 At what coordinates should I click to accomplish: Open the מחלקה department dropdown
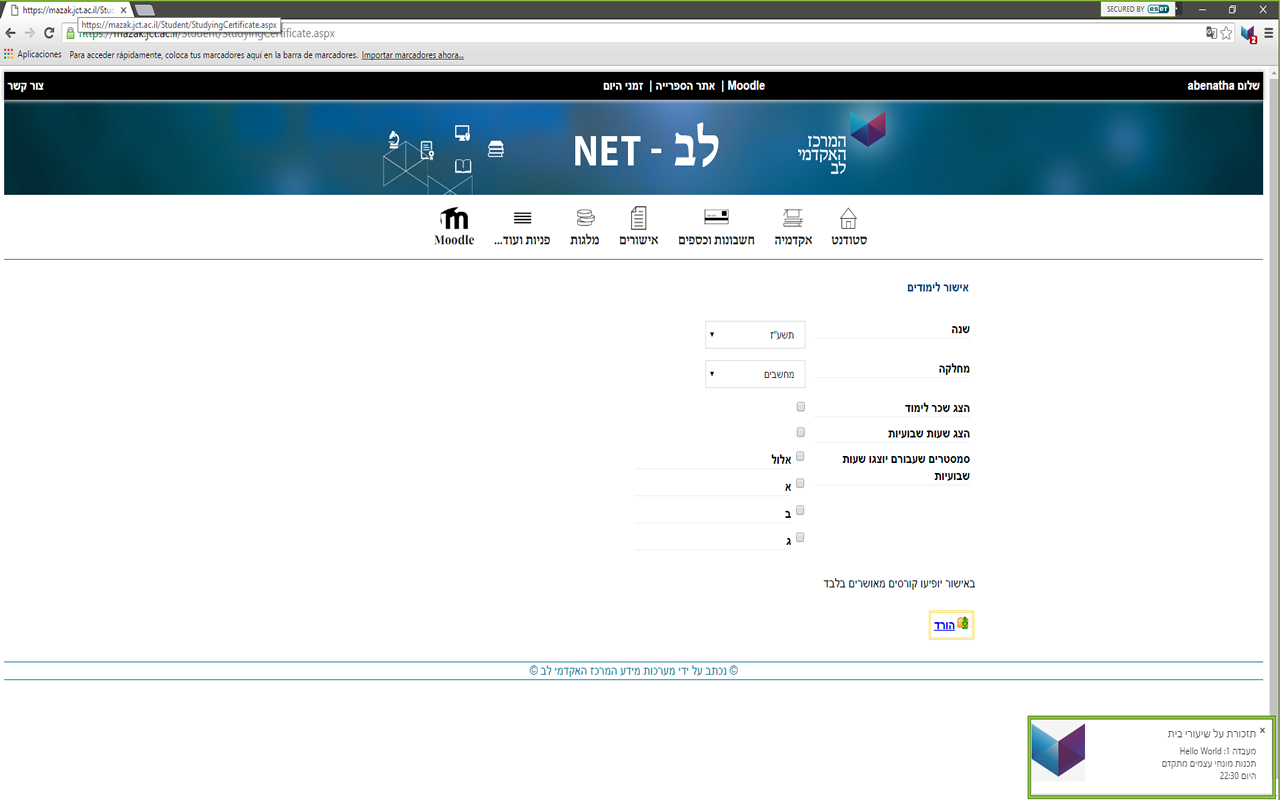[x=755, y=374]
